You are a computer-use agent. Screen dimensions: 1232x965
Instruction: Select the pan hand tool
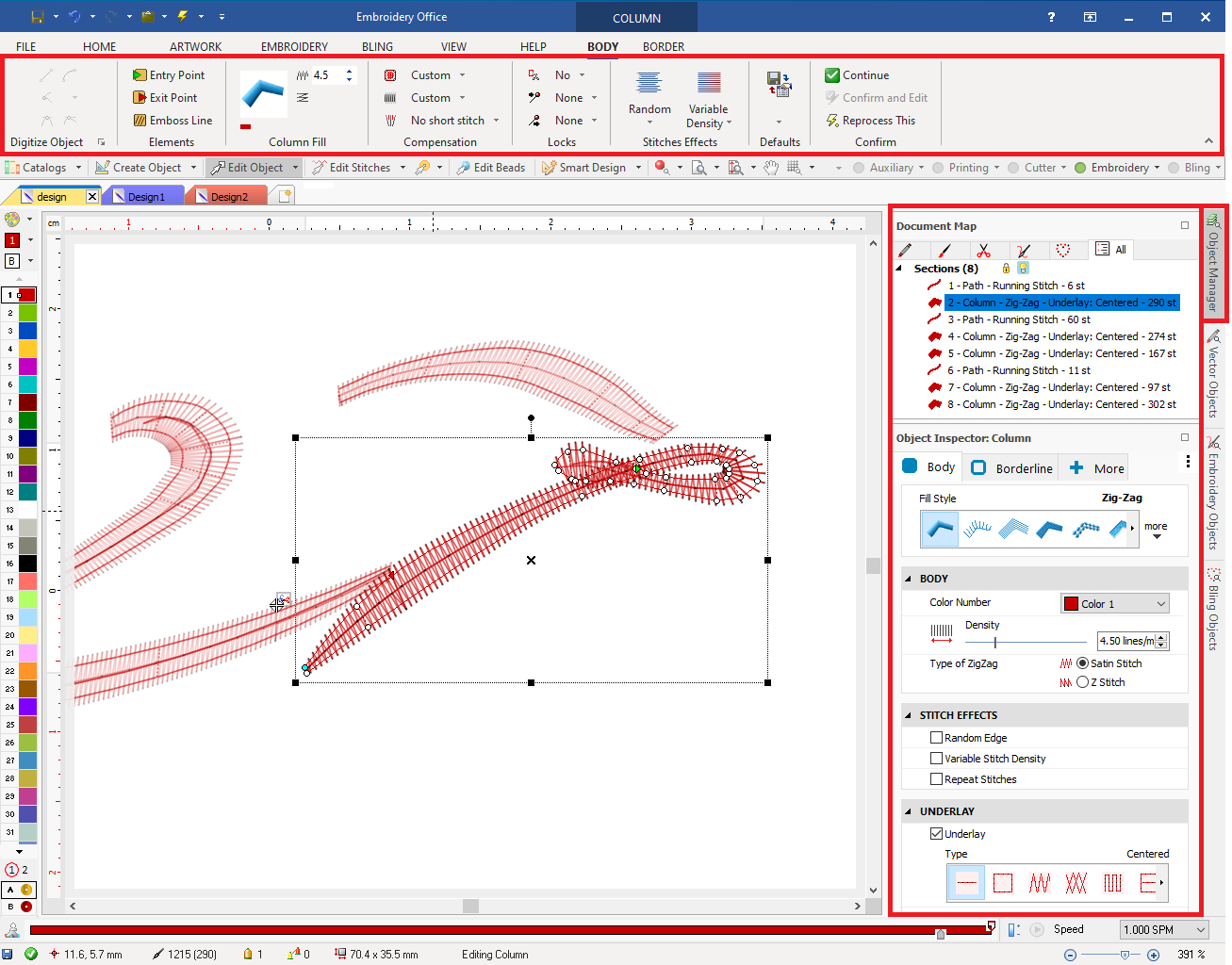tap(771, 168)
